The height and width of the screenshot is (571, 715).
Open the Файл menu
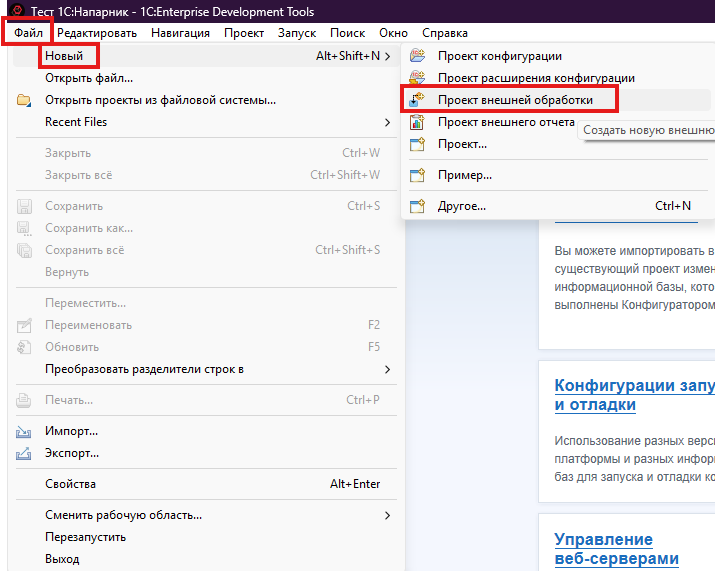pyautogui.click(x=28, y=33)
